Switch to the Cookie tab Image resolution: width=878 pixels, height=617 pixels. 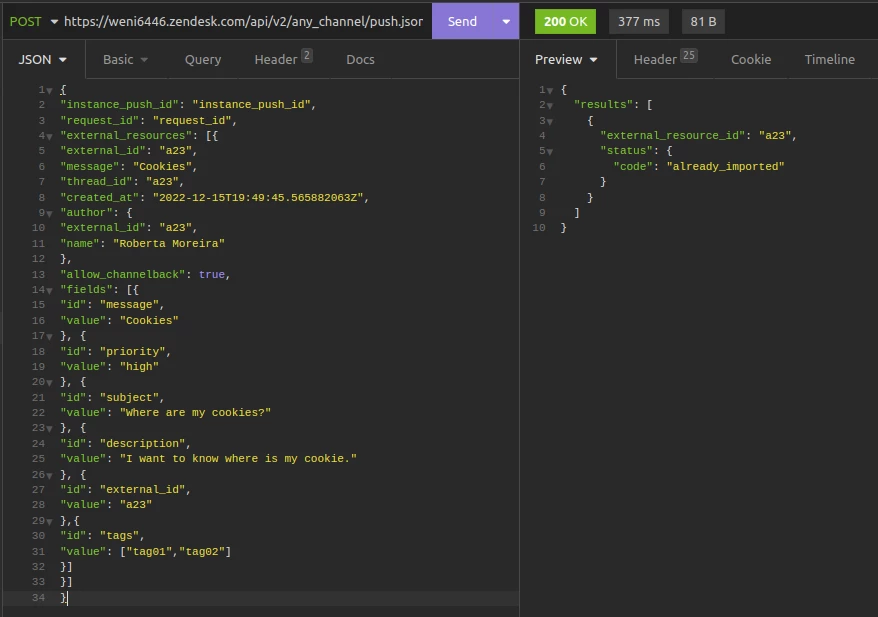(x=751, y=59)
